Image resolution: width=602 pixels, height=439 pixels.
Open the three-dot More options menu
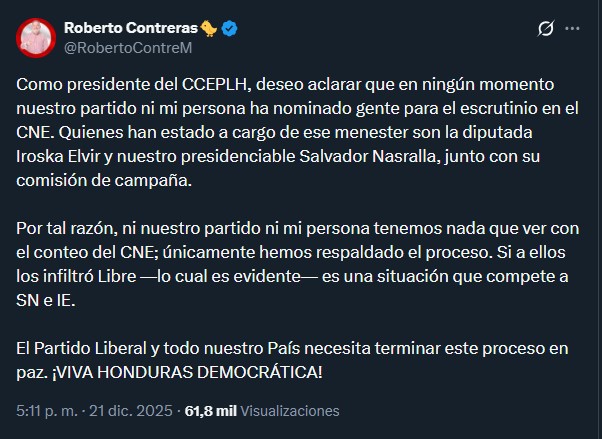coord(573,29)
